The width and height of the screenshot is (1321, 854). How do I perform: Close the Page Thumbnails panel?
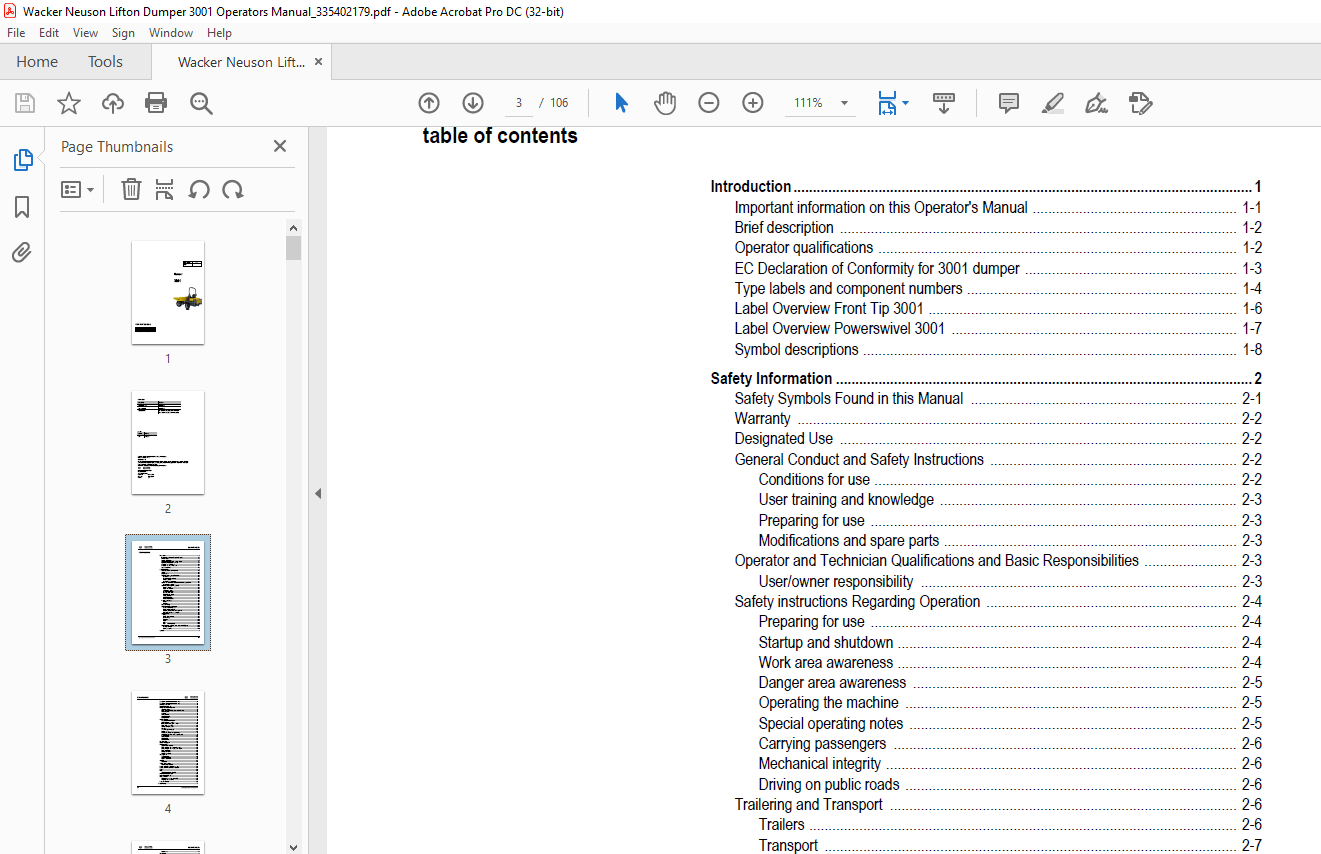pos(280,146)
